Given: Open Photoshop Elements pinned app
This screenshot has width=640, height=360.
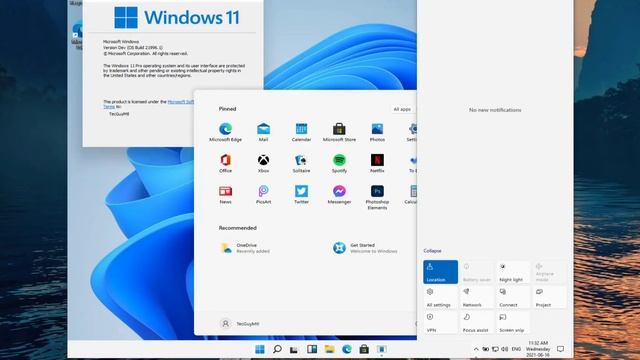Looking at the screenshot, I should 377,197.
